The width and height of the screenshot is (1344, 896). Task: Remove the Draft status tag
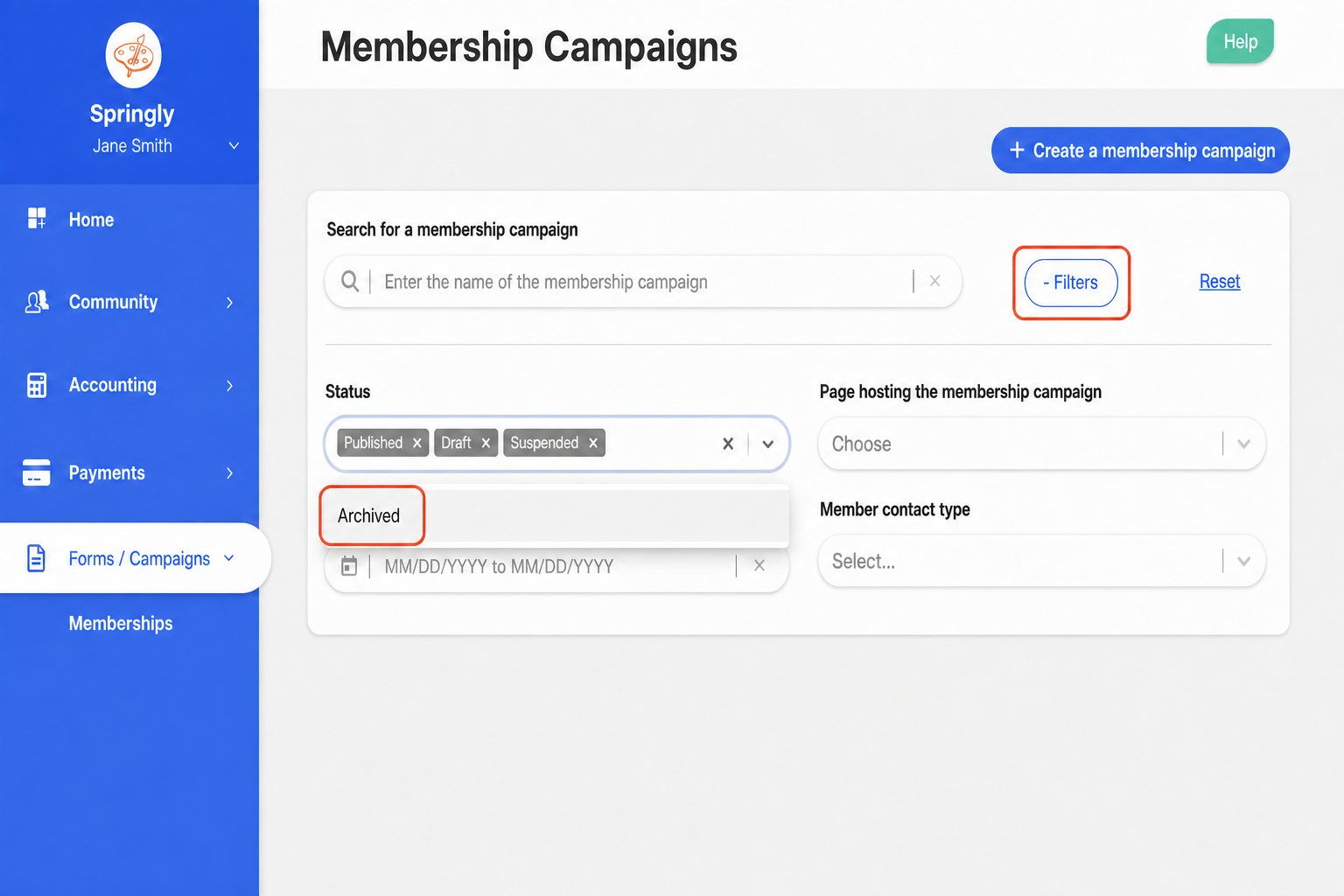tap(486, 443)
